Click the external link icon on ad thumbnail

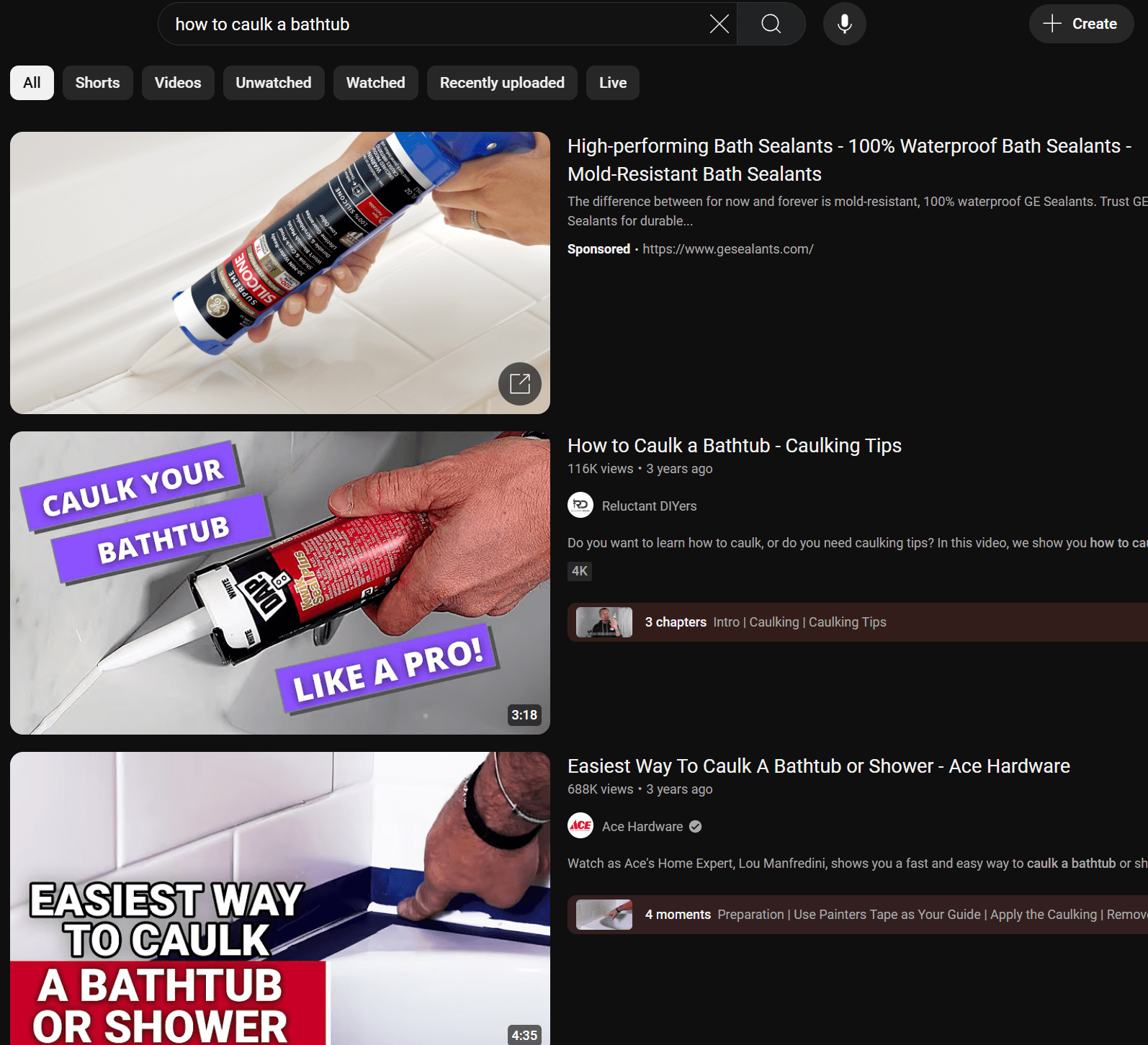coord(520,384)
